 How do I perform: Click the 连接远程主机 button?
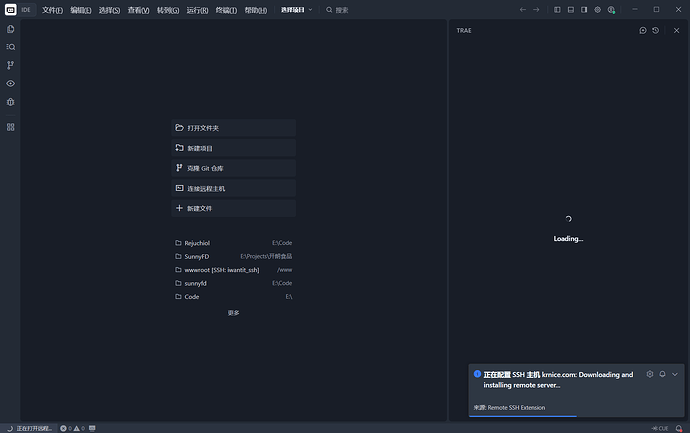click(x=234, y=188)
